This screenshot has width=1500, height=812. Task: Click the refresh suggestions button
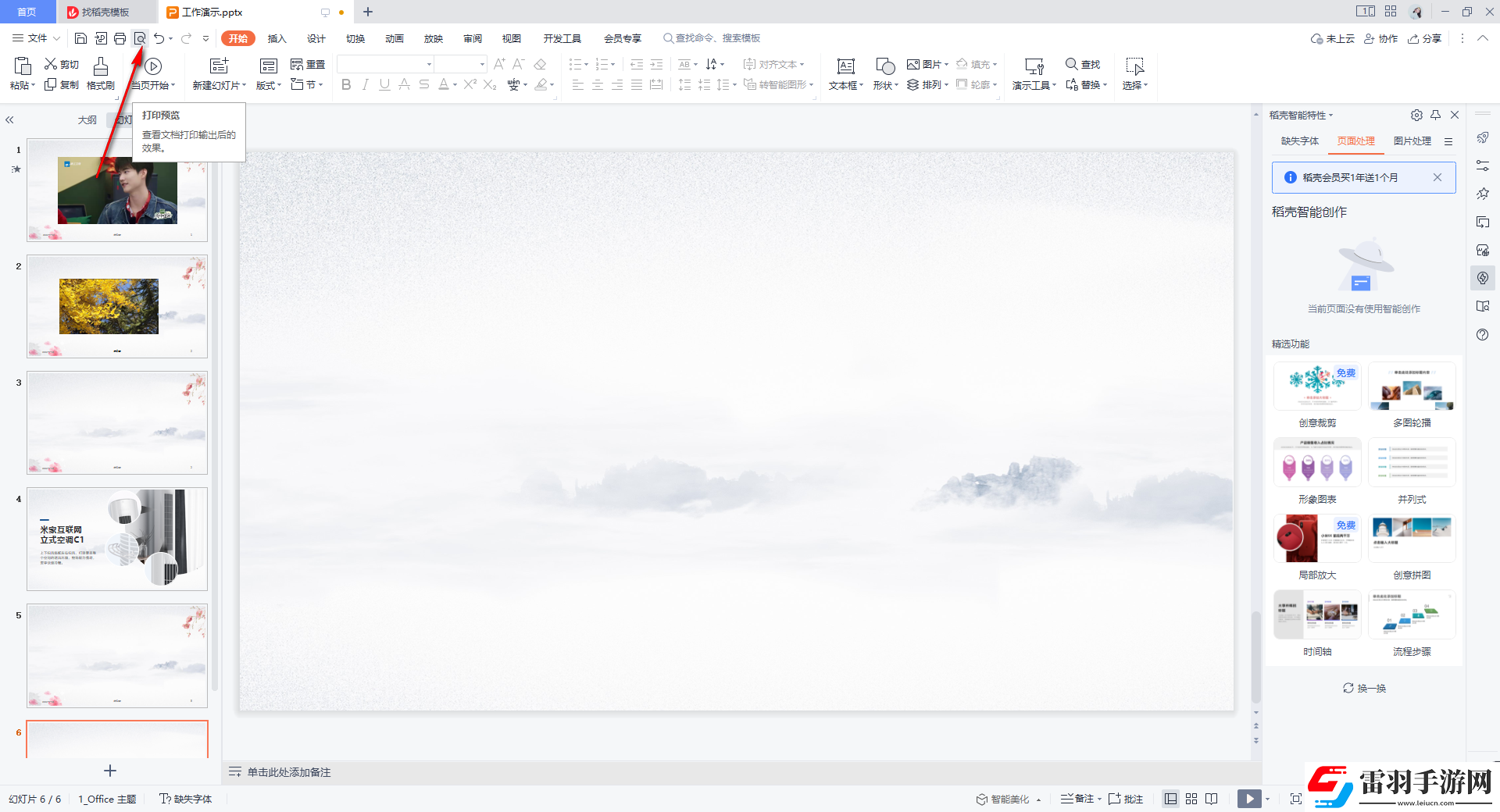coord(1364,688)
